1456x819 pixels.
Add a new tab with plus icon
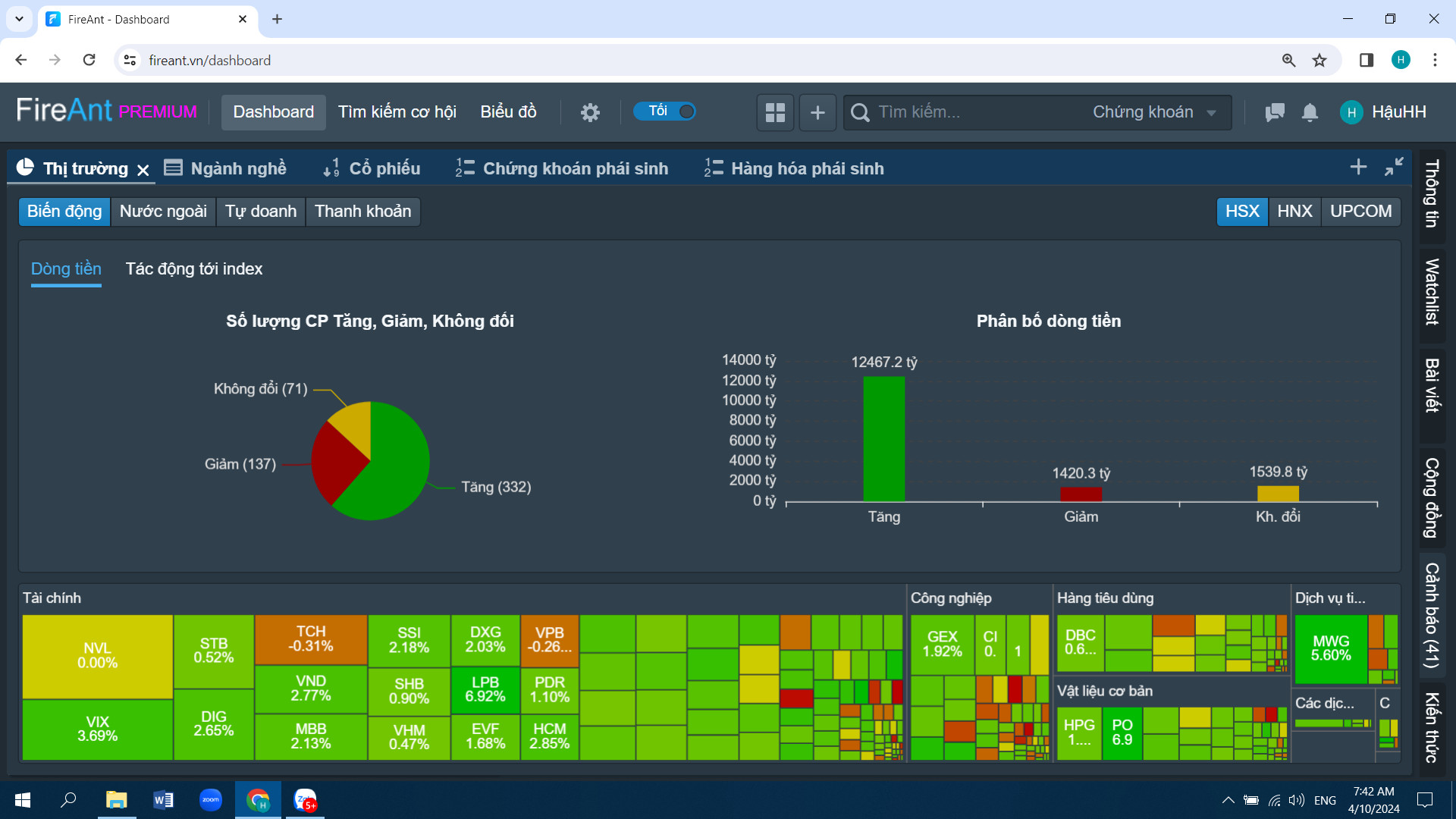click(x=1358, y=167)
